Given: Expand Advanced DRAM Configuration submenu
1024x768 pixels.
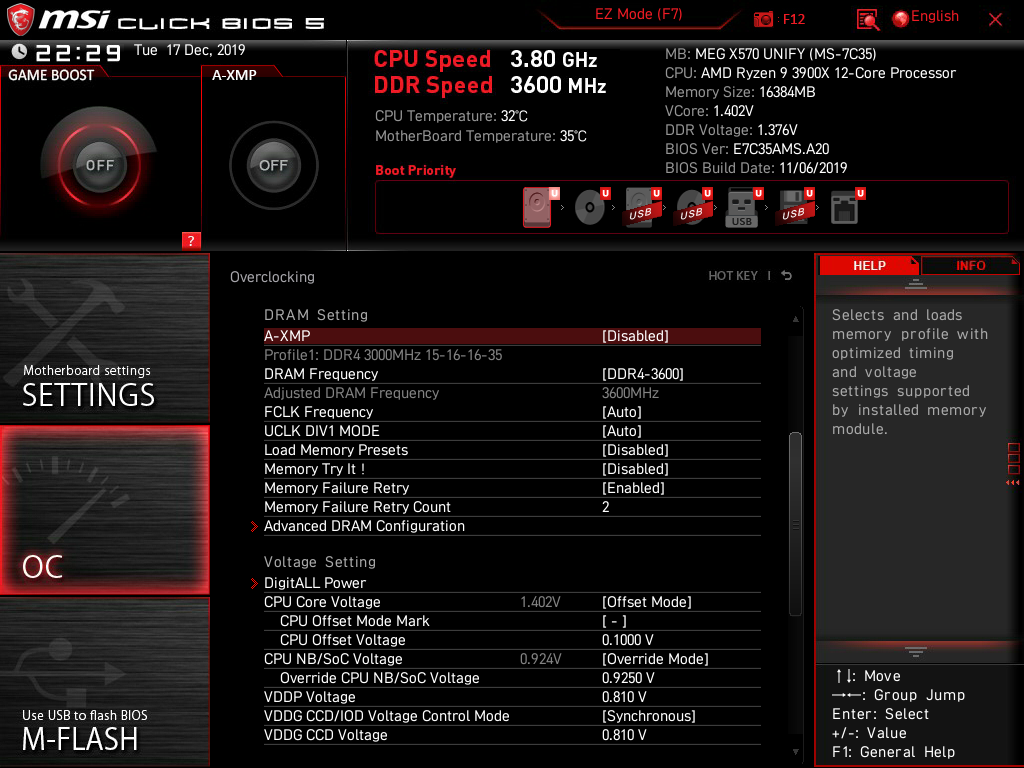Looking at the screenshot, I should (364, 526).
